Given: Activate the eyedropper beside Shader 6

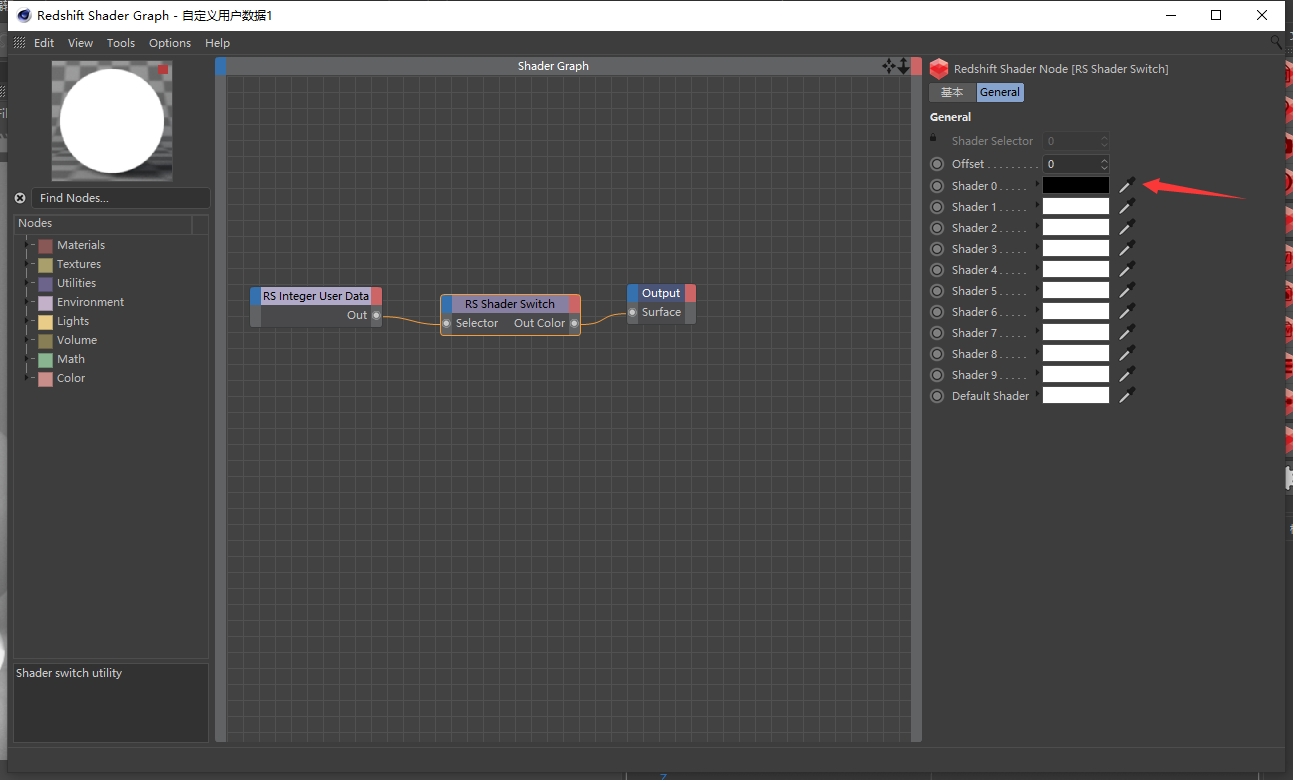Looking at the screenshot, I should tap(1127, 311).
